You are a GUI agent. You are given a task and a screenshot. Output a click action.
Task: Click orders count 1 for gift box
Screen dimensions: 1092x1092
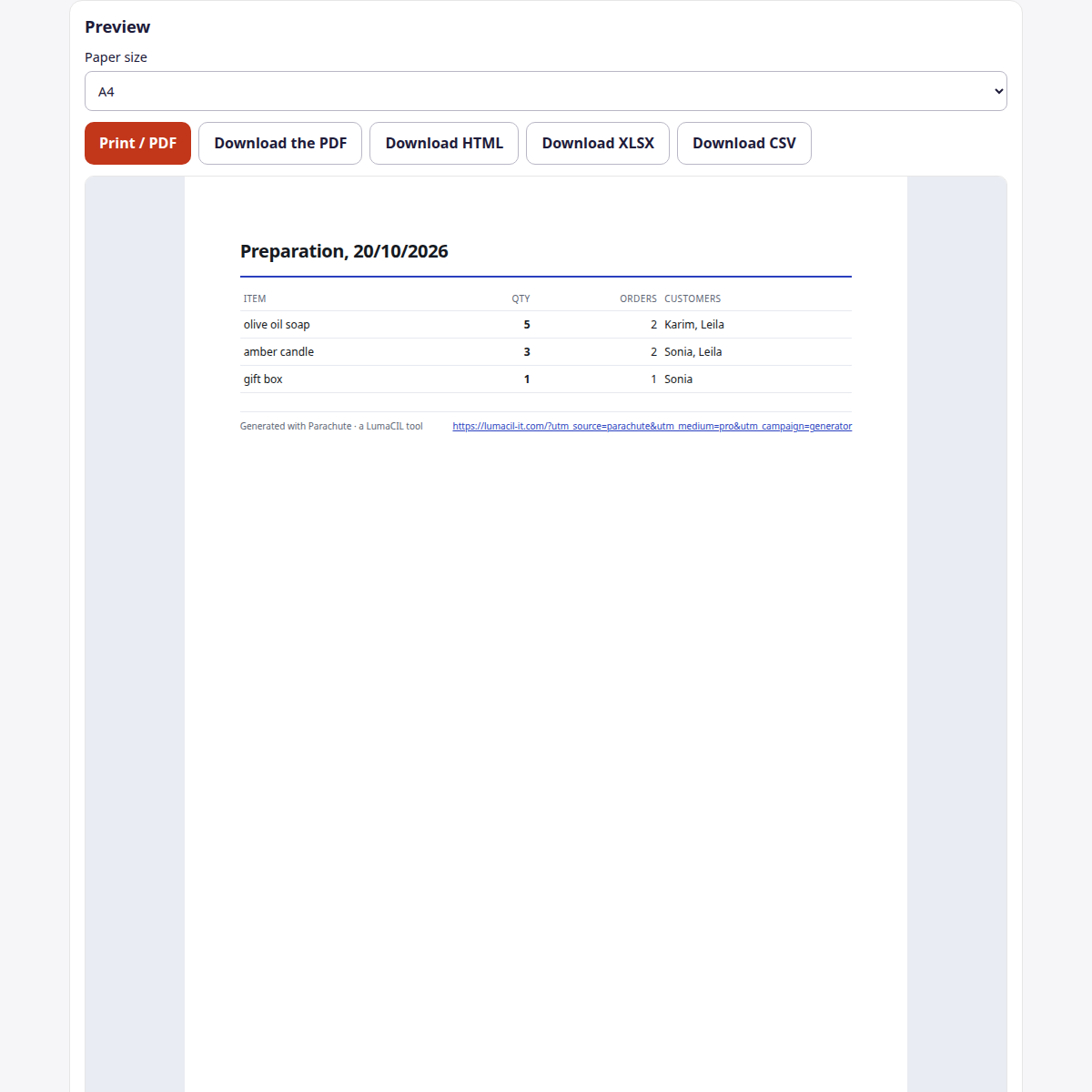(x=653, y=379)
